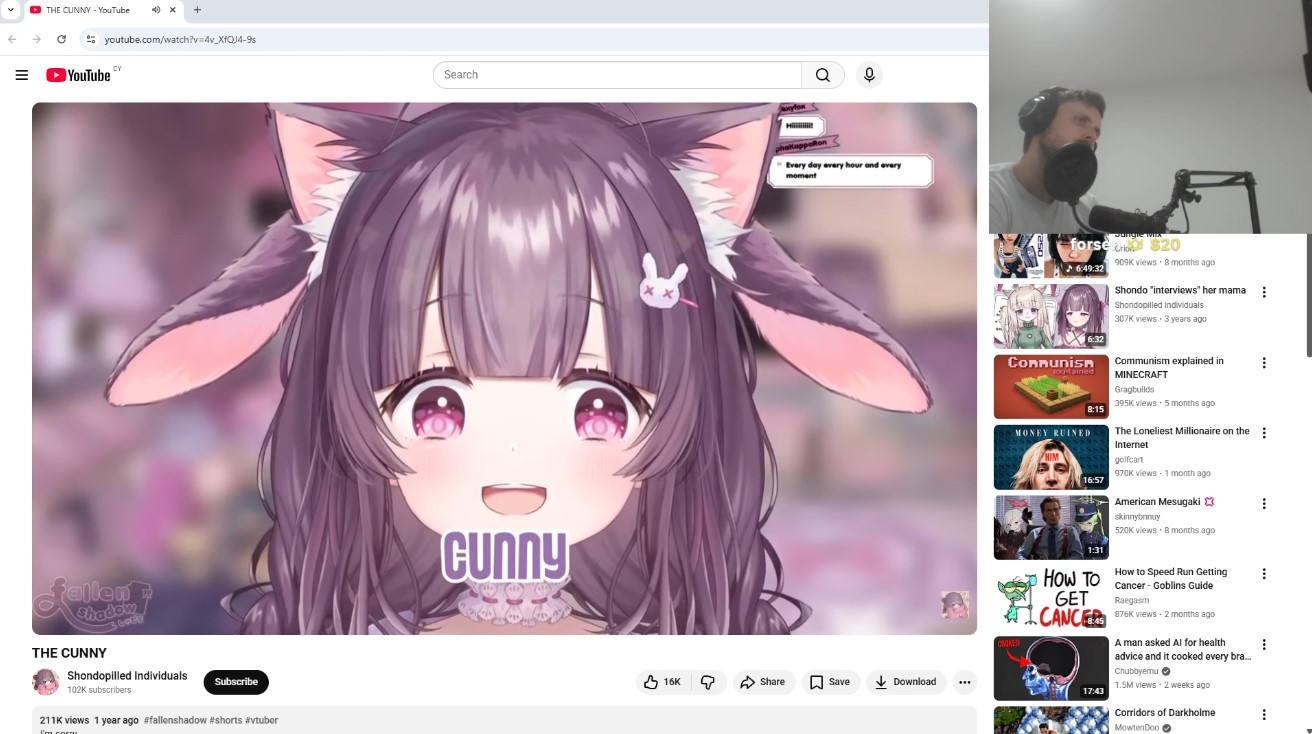Open the A man asked AI thumbnail
Screen dimensions: 1312x734
[x=1051, y=669]
